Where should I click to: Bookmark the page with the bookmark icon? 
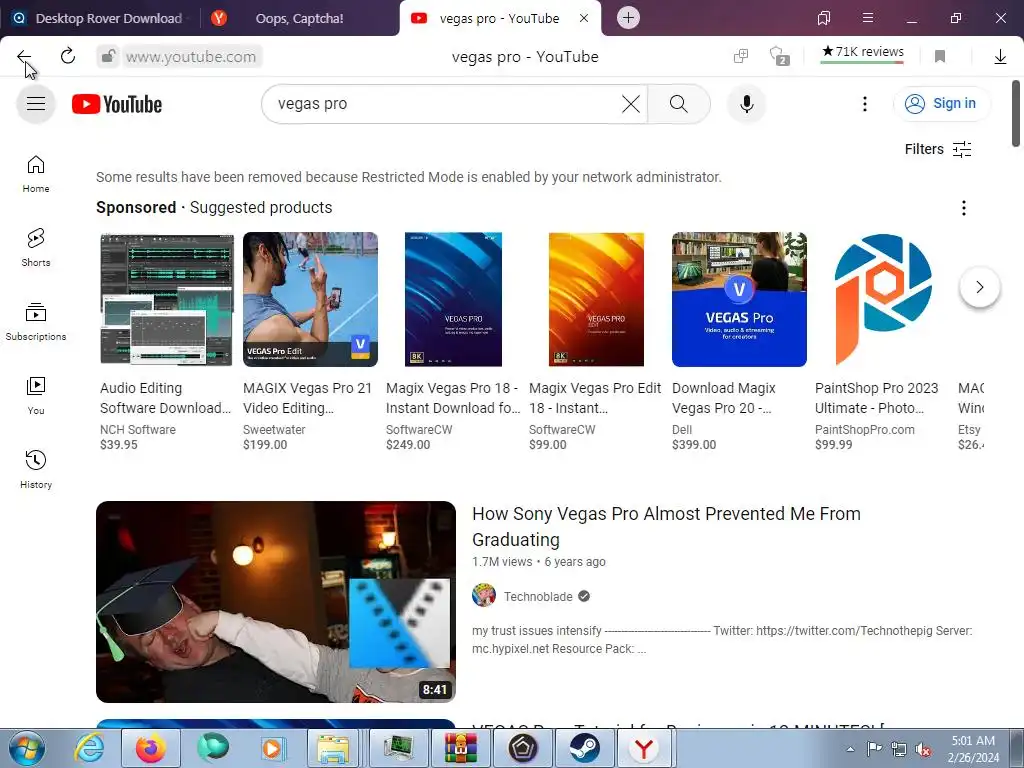coord(940,57)
